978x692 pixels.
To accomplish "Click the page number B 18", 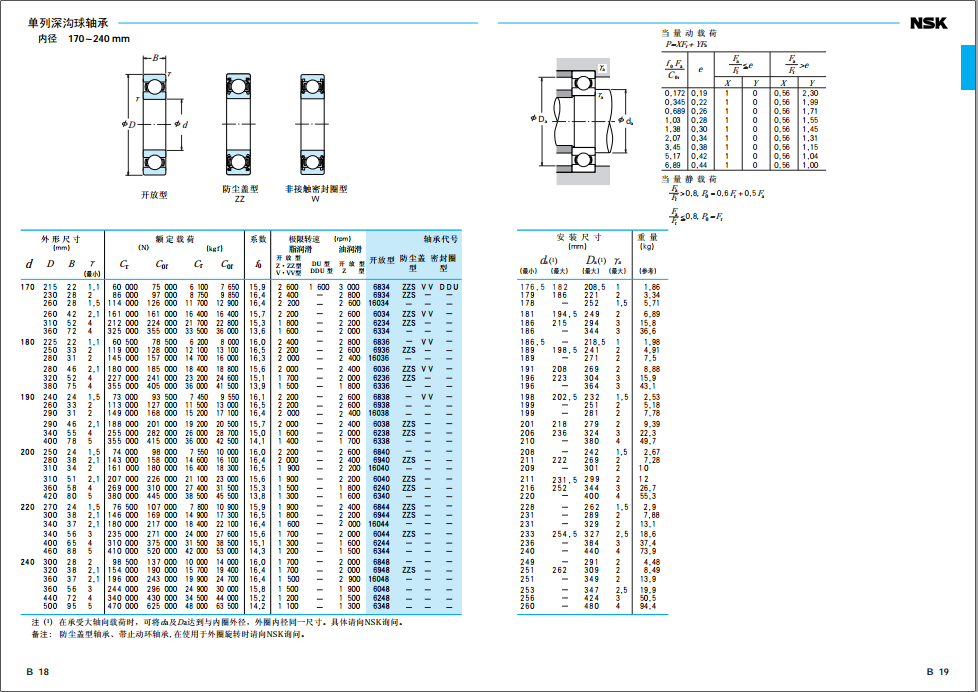I will (38, 672).
